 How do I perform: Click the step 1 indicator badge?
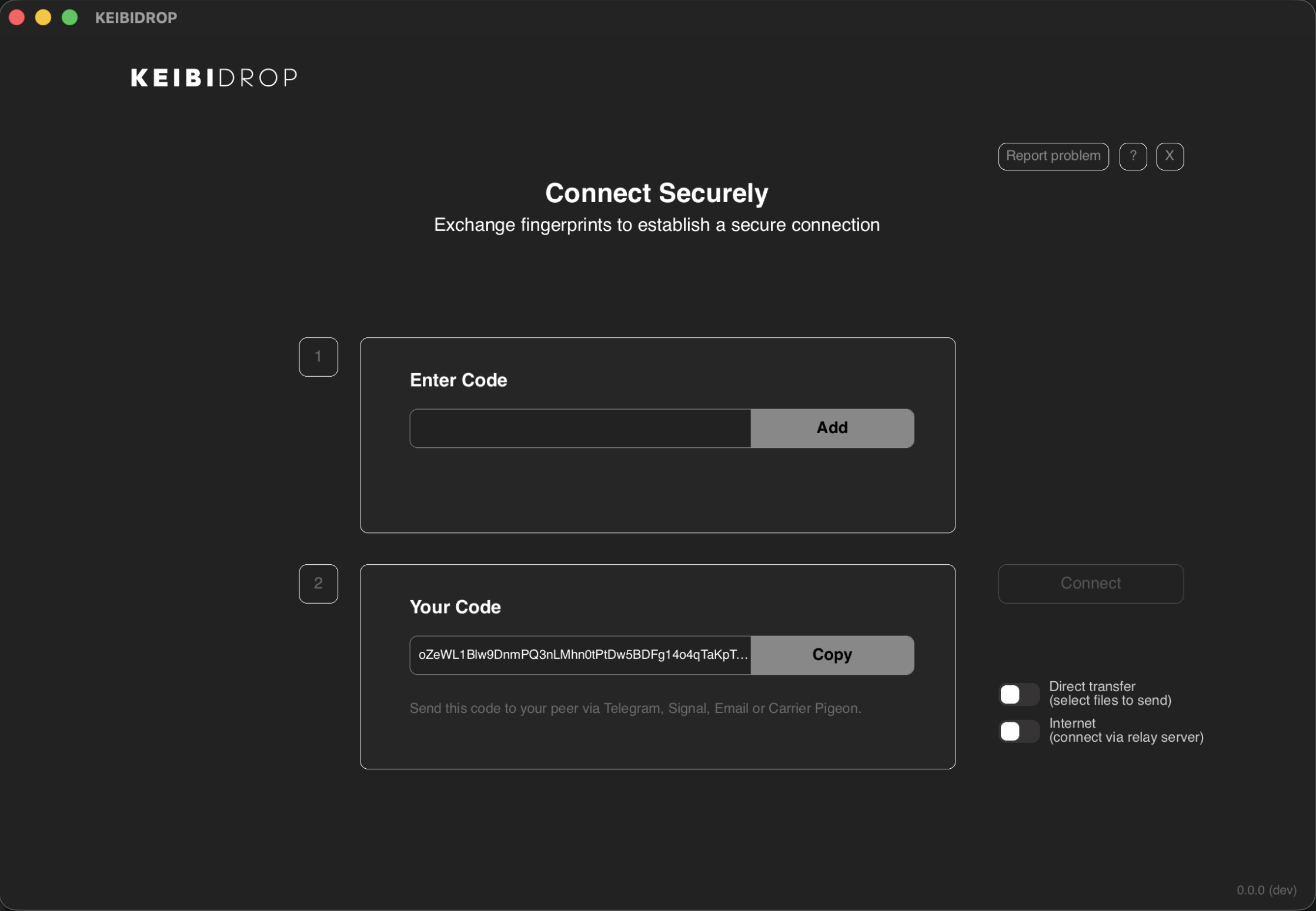click(x=318, y=356)
